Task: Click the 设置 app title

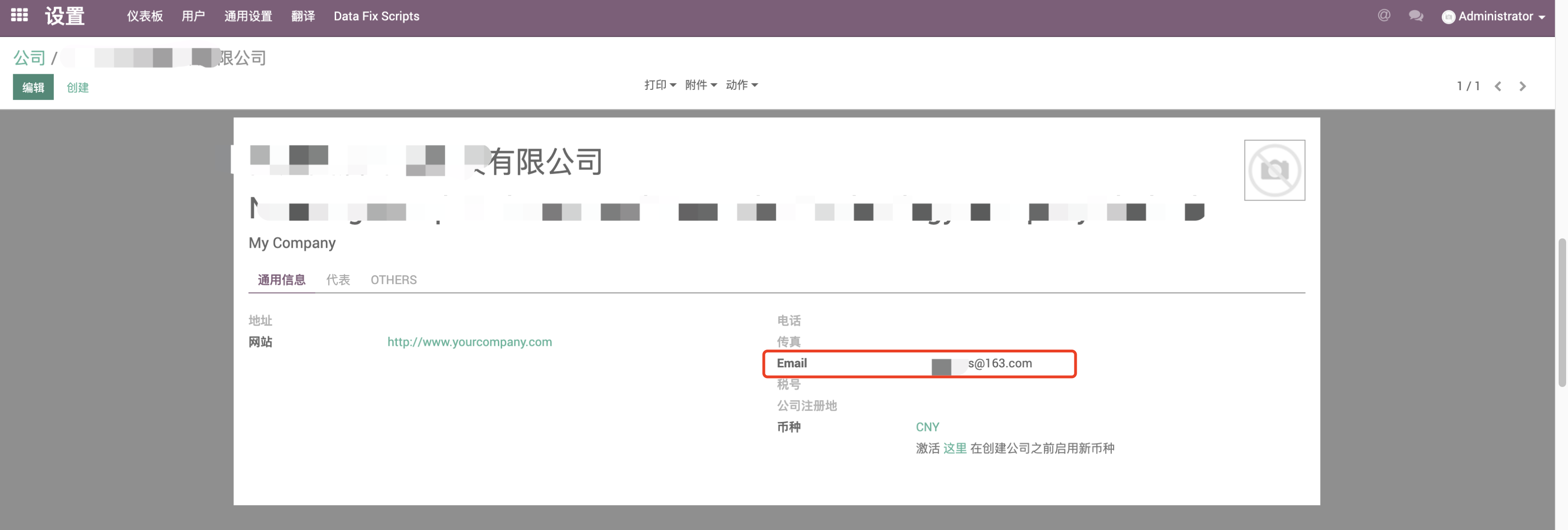Action: click(64, 16)
